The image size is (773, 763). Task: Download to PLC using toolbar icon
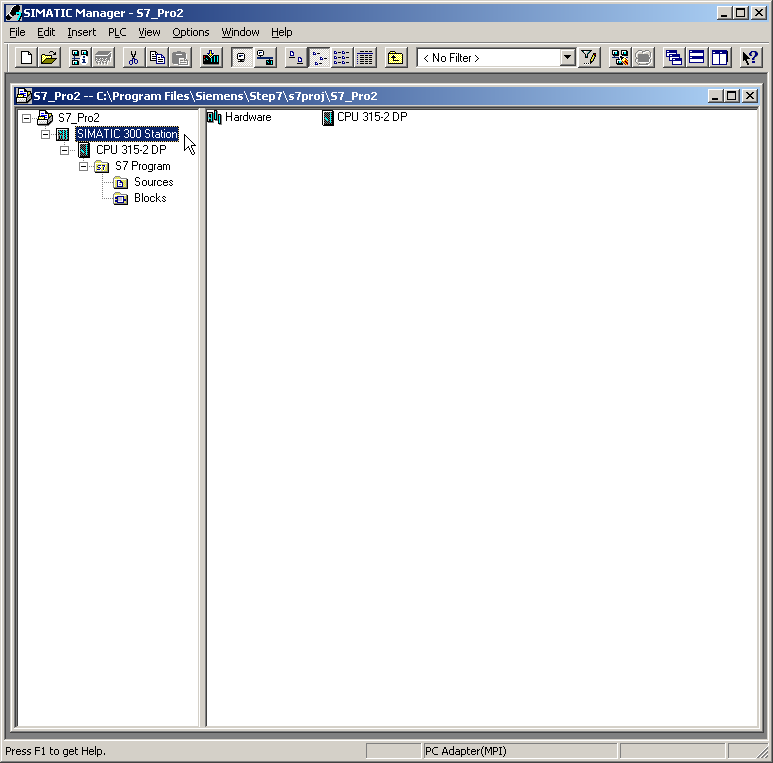211,58
